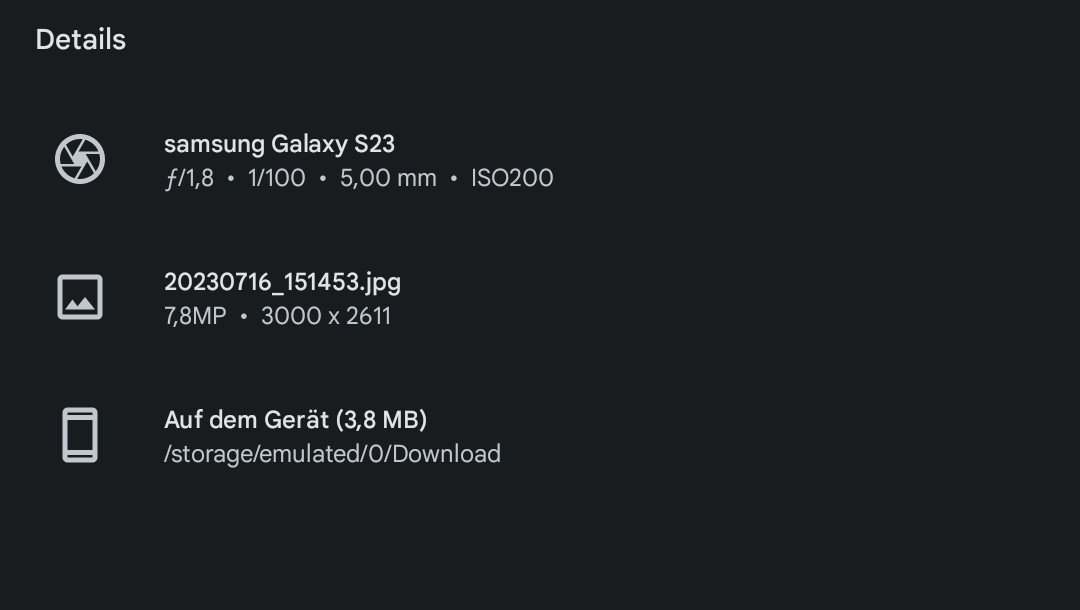Viewport: 1080px width, 610px height.
Task: Click the bullet between 7,8MP and resolution
Action: (x=243, y=317)
